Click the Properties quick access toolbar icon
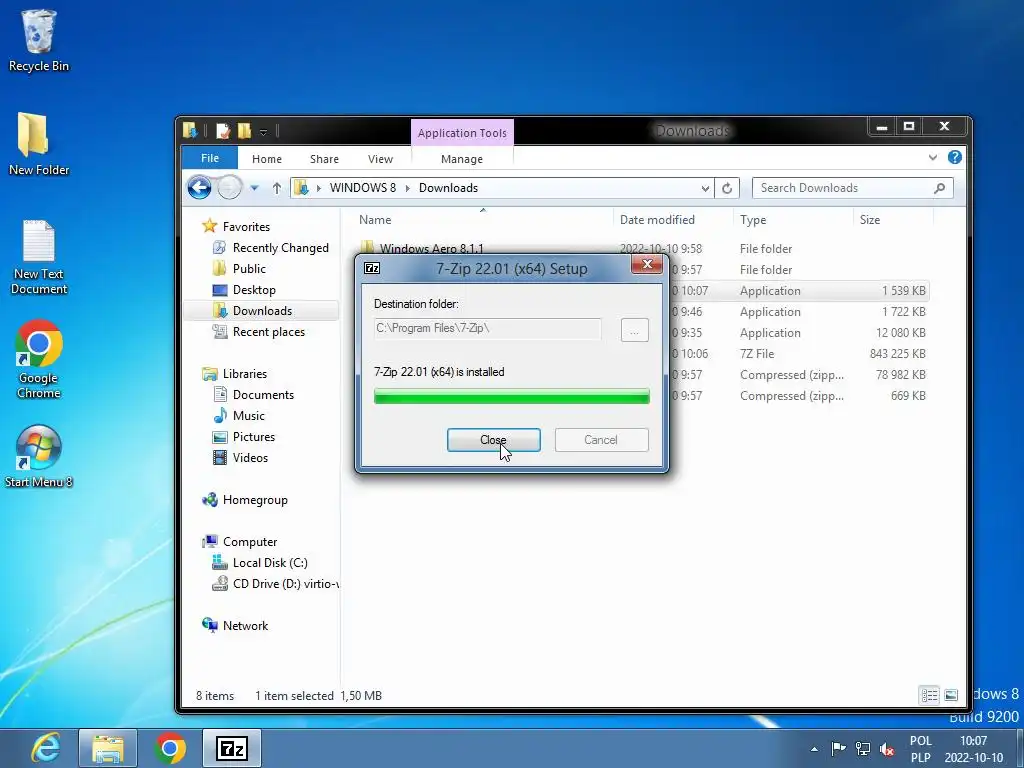 click(x=223, y=131)
